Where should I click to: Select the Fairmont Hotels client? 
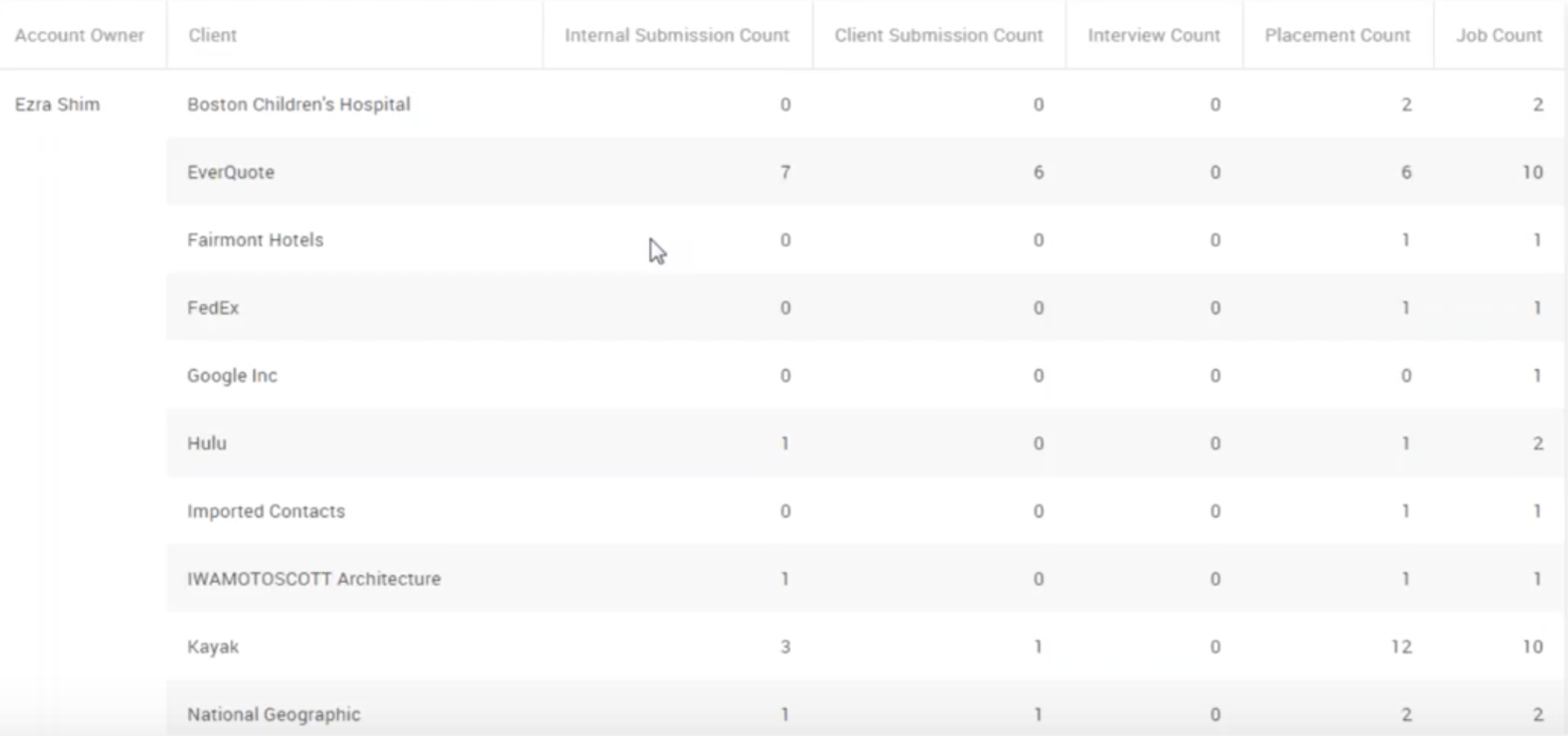255,241
